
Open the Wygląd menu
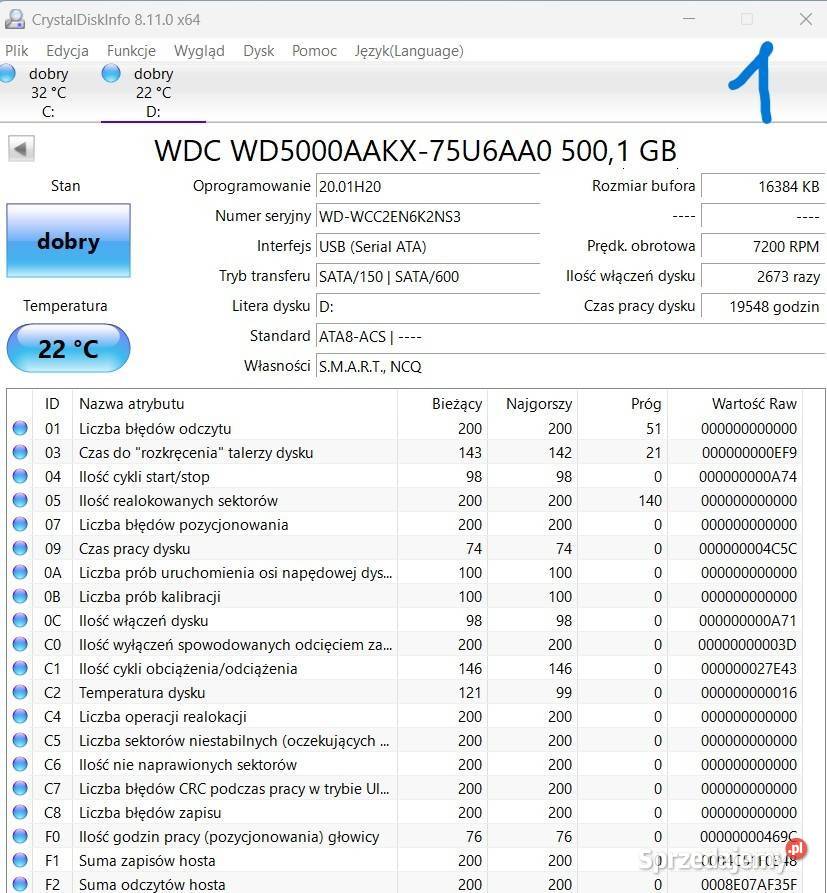[x=198, y=51]
